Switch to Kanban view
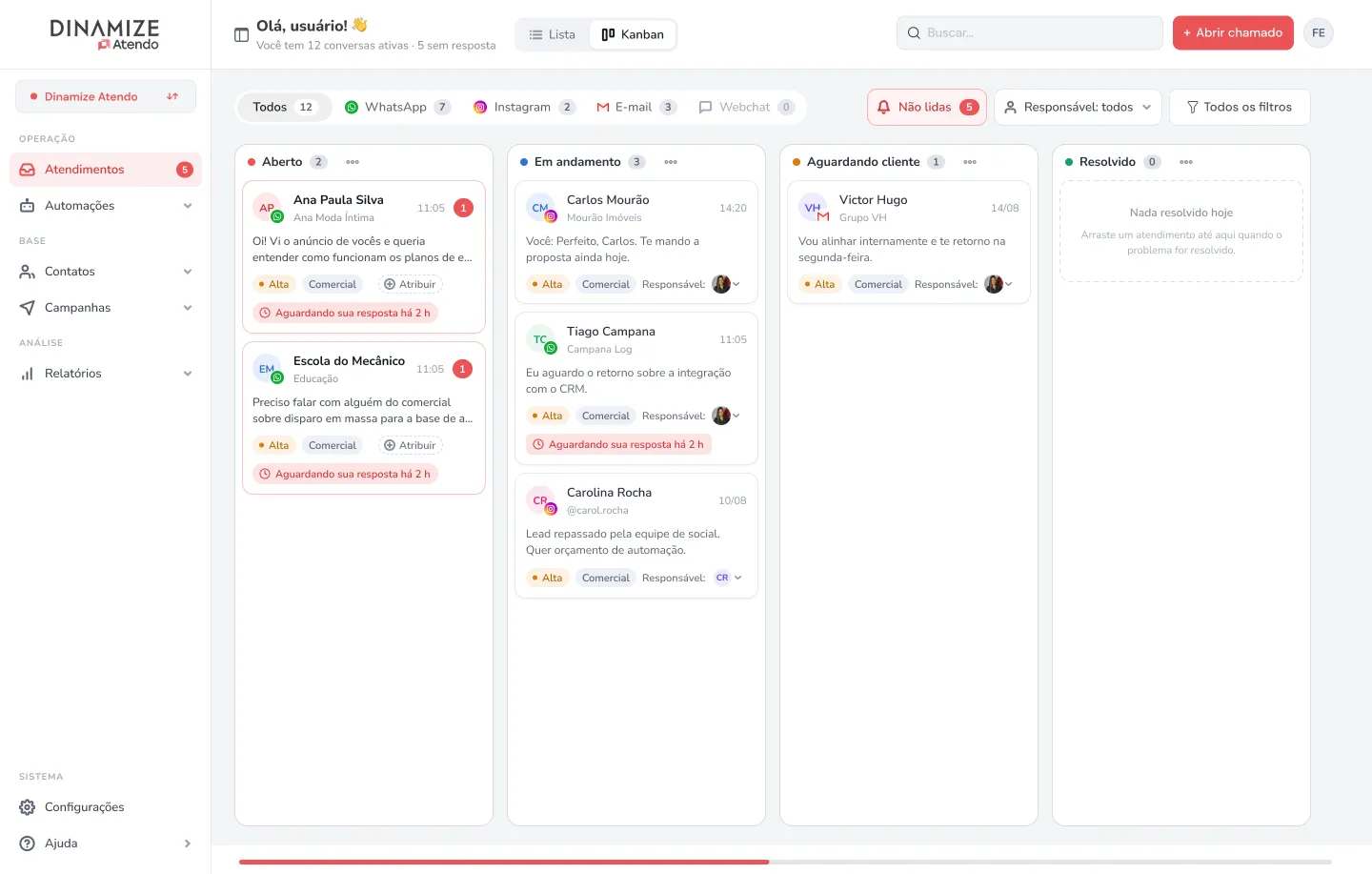Screen dimensions: 1372x874 tap(633, 35)
